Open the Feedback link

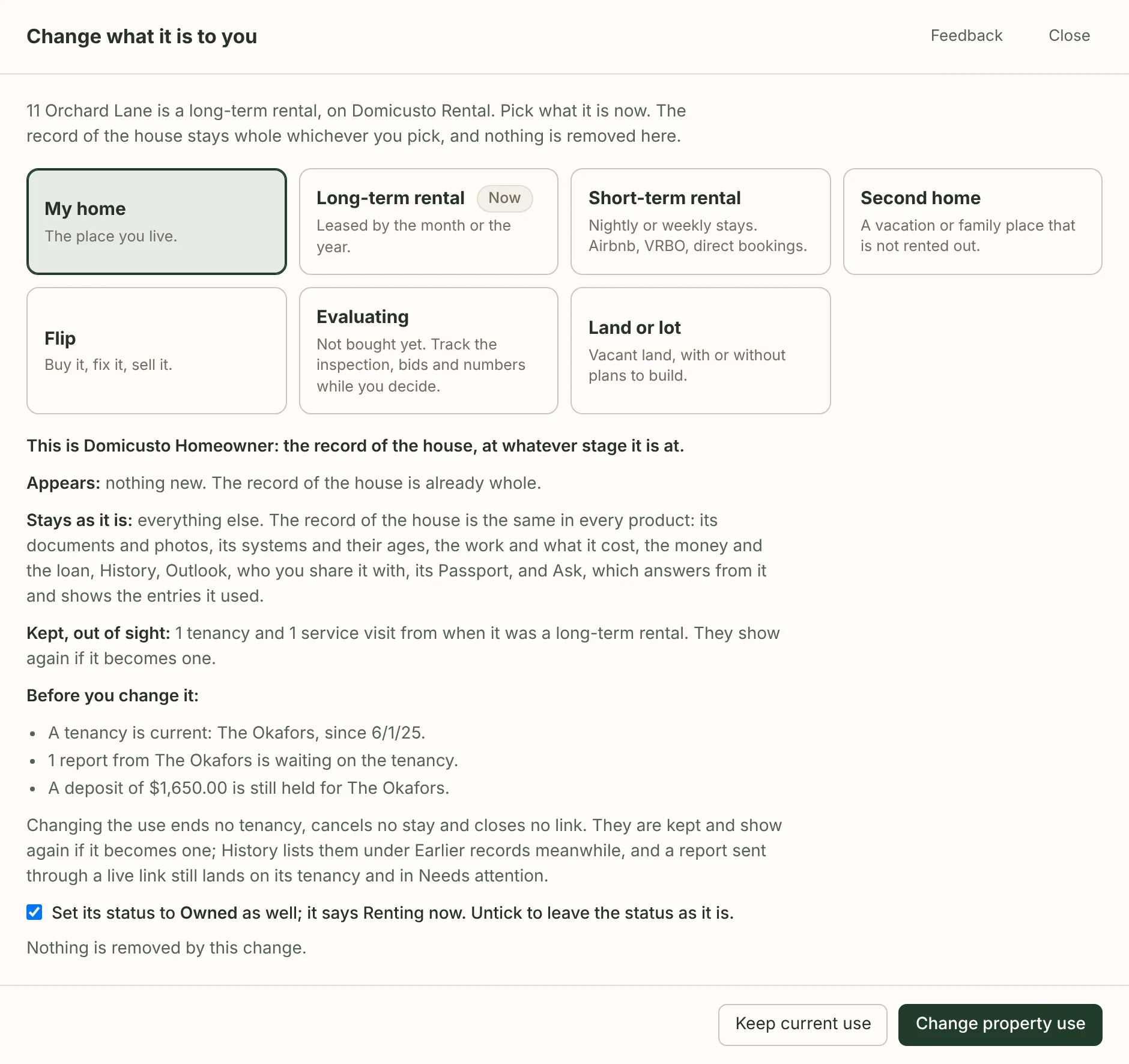click(x=966, y=36)
